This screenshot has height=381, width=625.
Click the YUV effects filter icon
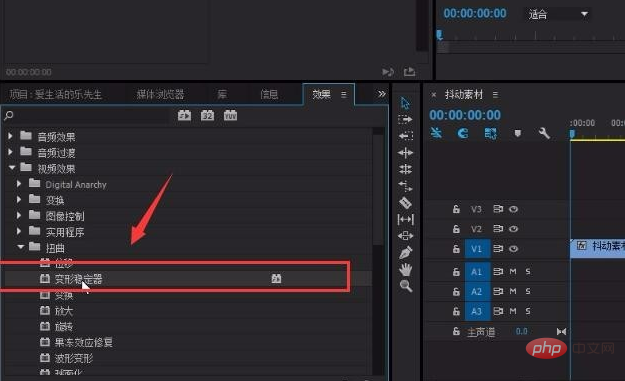tap(230, 116)
